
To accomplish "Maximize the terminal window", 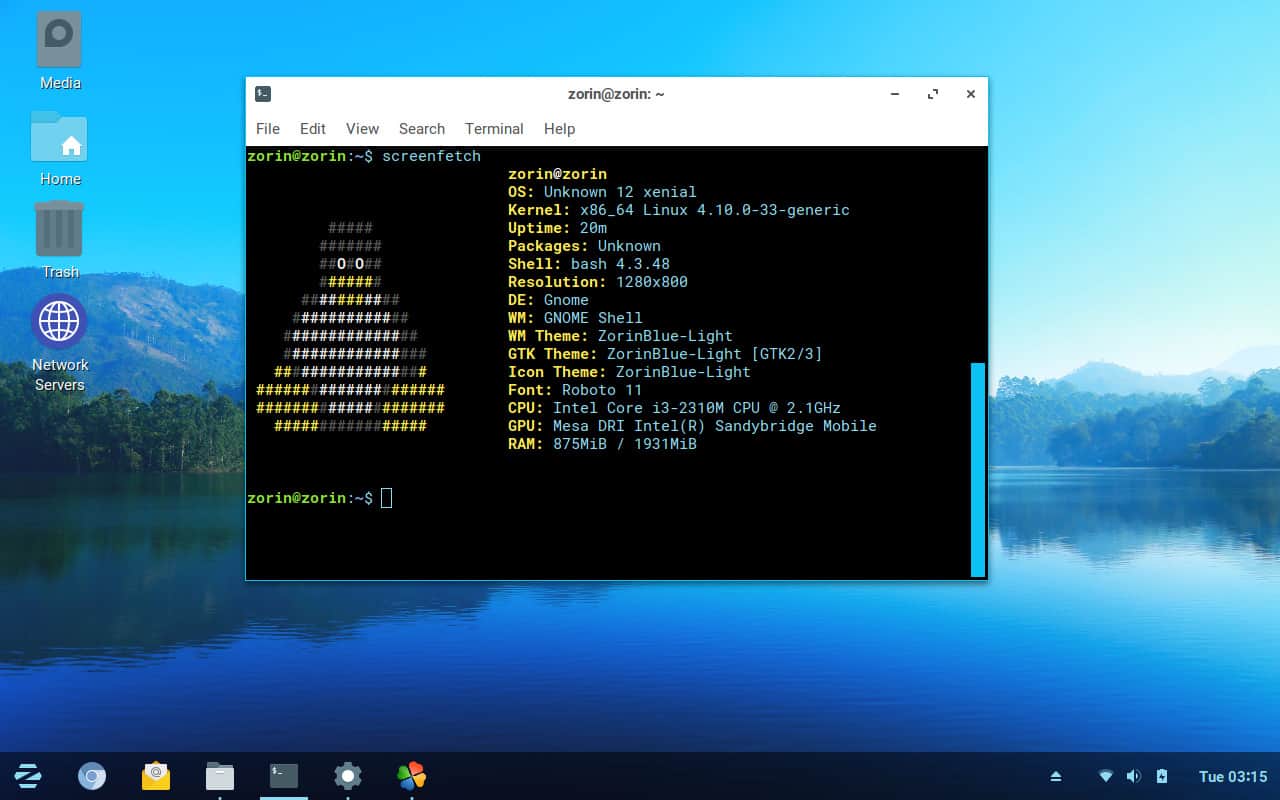I will pos(933,94).
